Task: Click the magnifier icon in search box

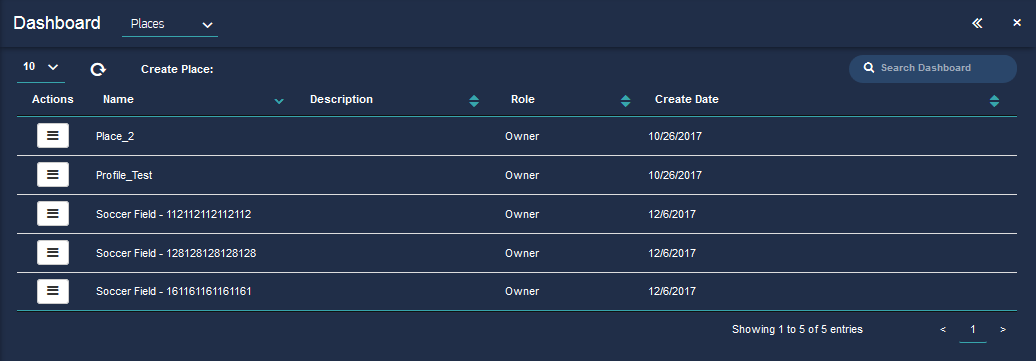Action: [x=869, y=67]
